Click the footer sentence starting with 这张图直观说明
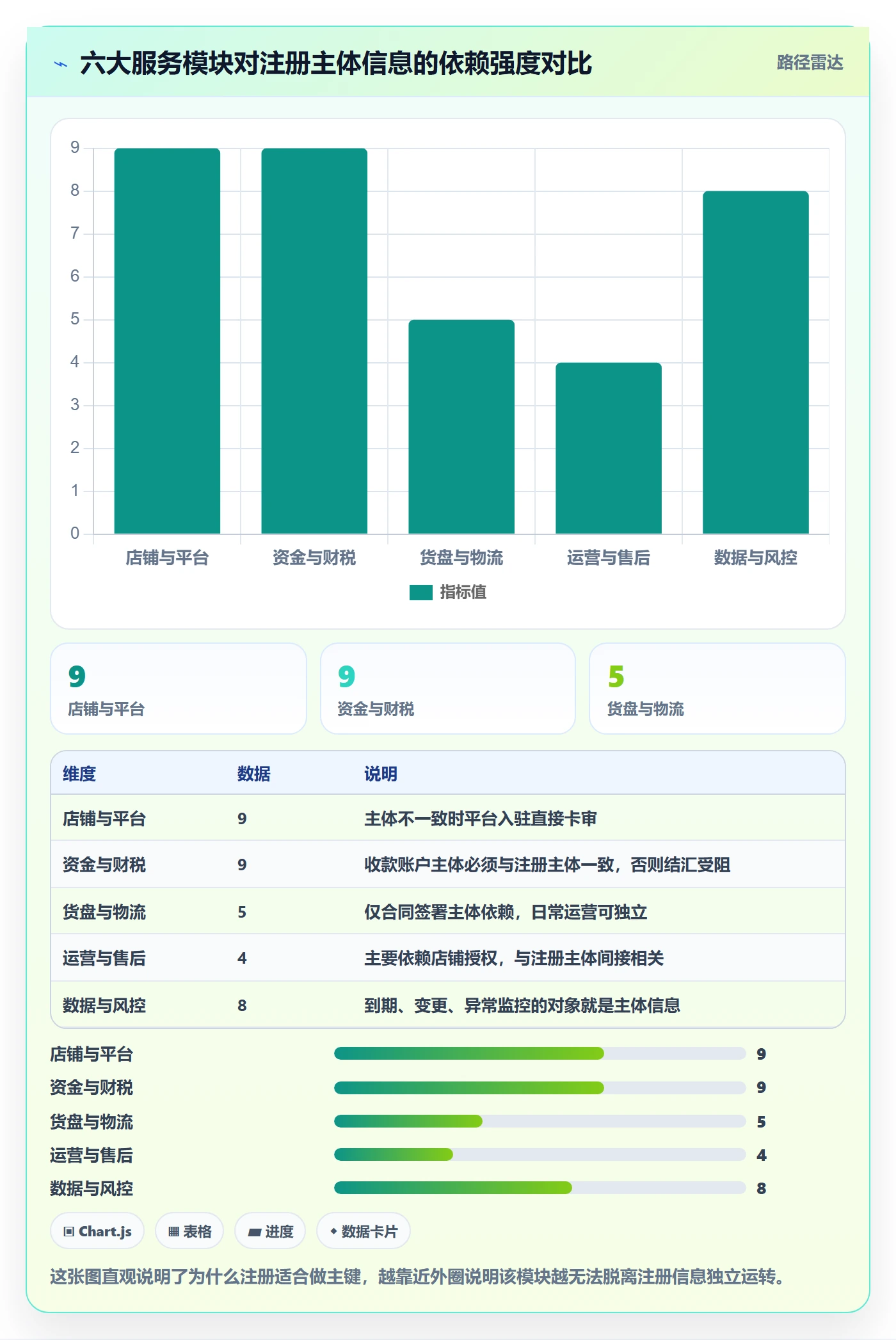Image resolution: width=896 pixels, height=1340 pixels. [417, 1277]
